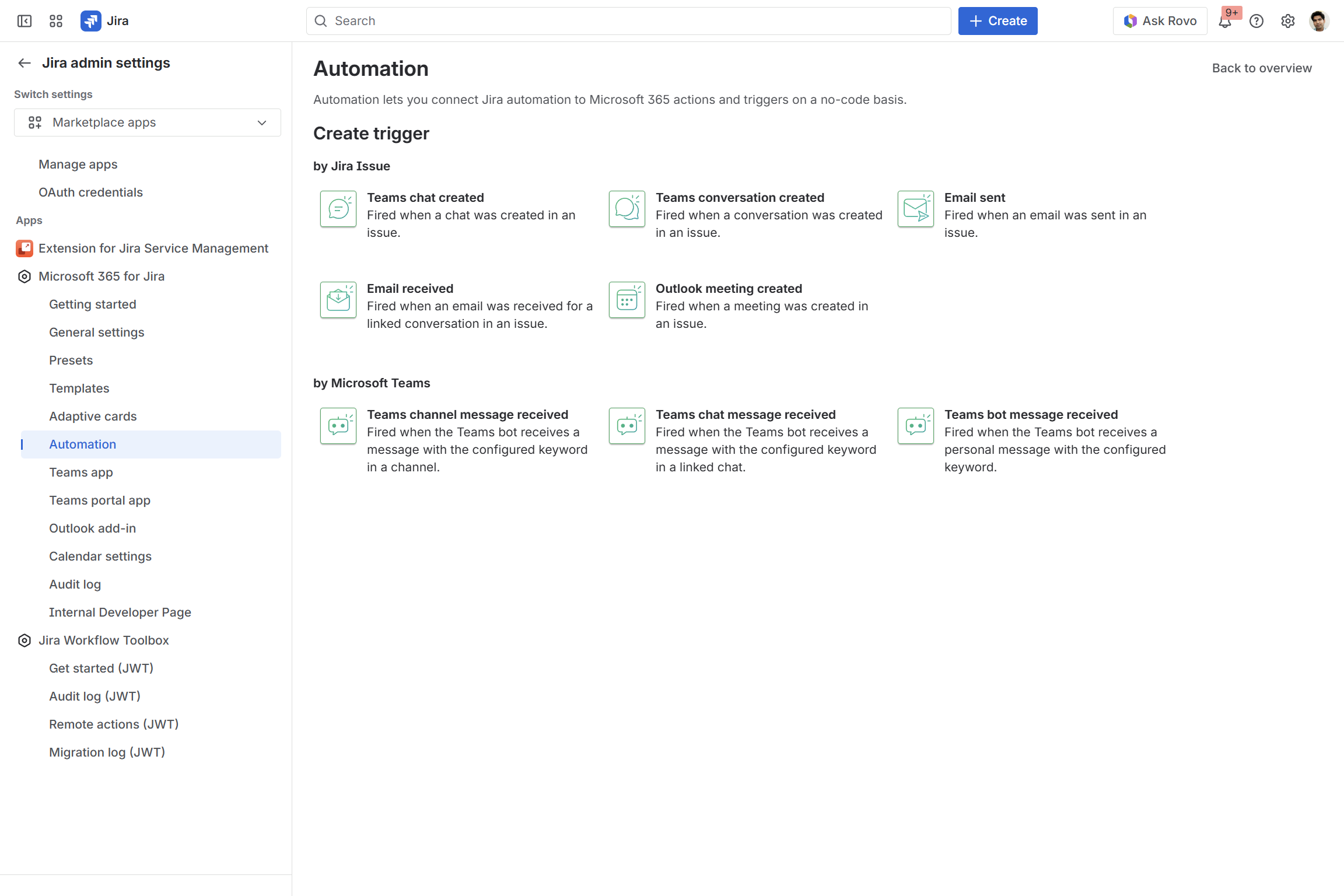This screenshot has height=896, width=1344.
Task: Open Audit log (JWT) page
Action: [95, 696]
